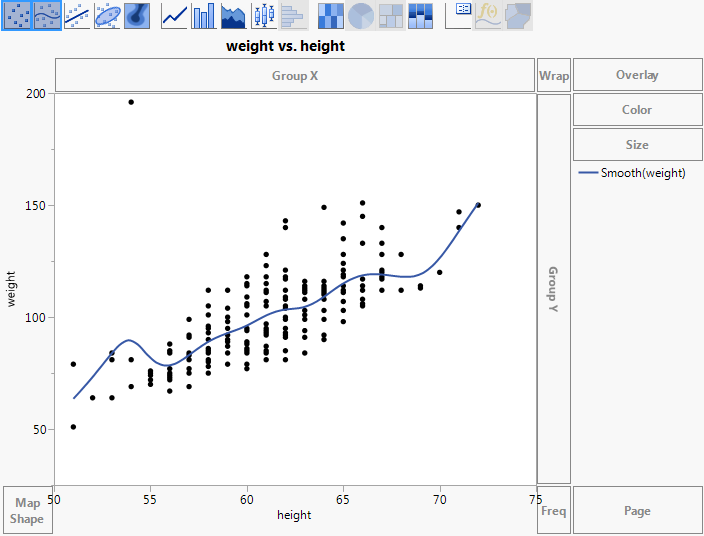704x536 pixels.
Task: Click the Map Shape drop zone
Action: coord(27,510)
